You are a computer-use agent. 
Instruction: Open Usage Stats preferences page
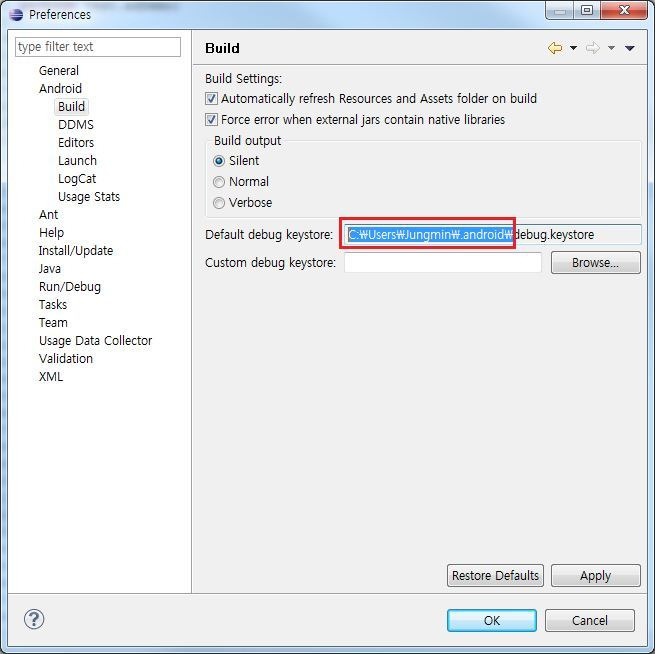click(x=89, y=196)
